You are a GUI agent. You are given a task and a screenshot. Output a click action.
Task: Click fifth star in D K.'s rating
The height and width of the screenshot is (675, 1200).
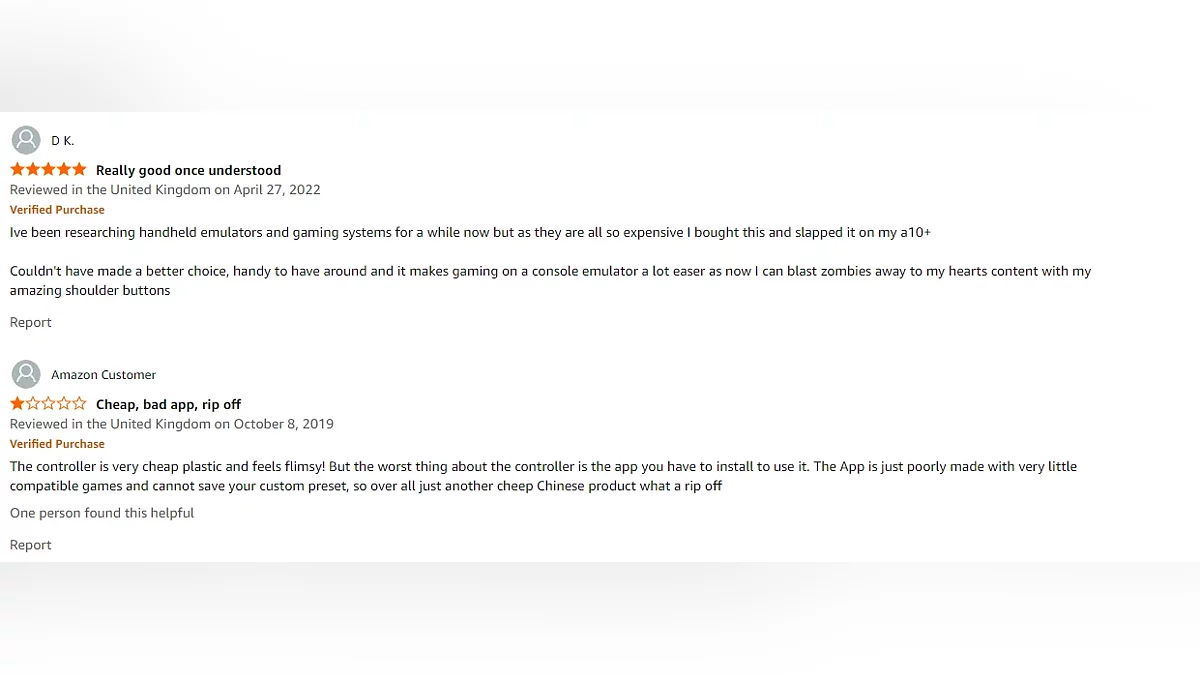click(79, 170)
